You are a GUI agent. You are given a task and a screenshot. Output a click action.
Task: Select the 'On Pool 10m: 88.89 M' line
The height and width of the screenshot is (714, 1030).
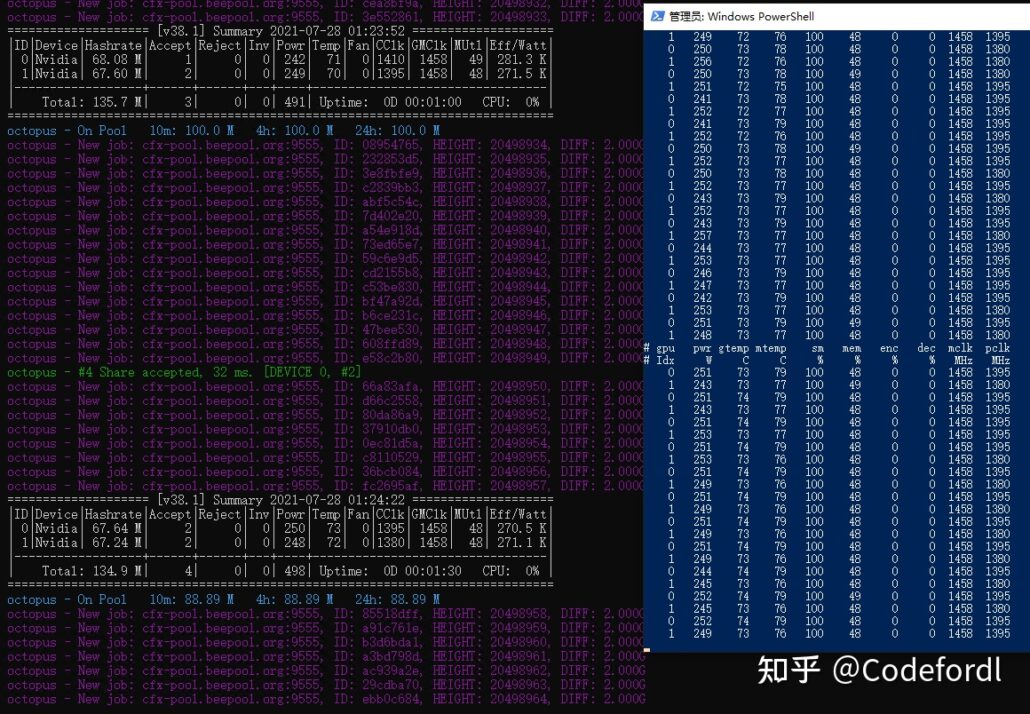coord(223,600)
